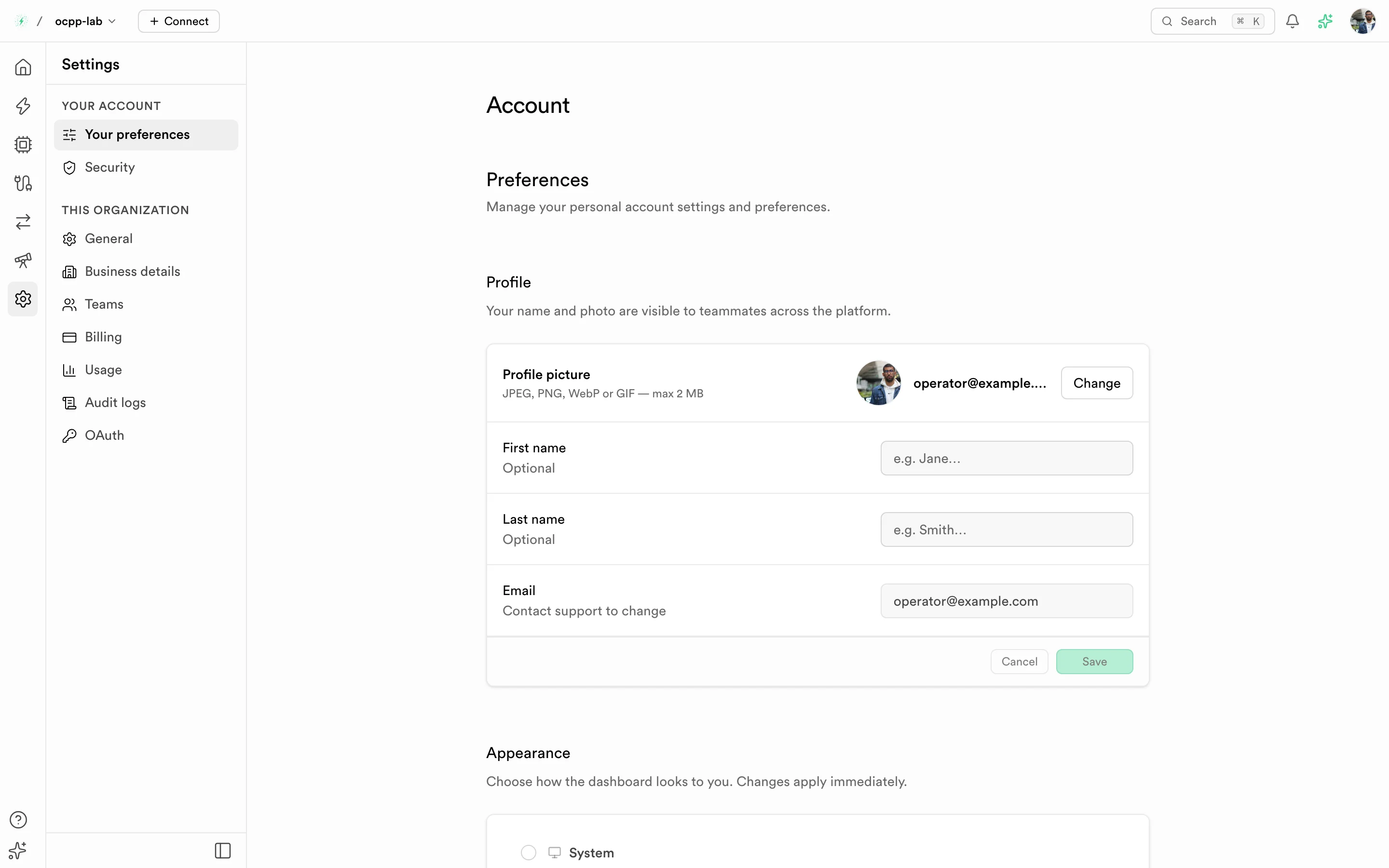Click into the First name field
The image size is (1389, 868).
[1006, 458]
